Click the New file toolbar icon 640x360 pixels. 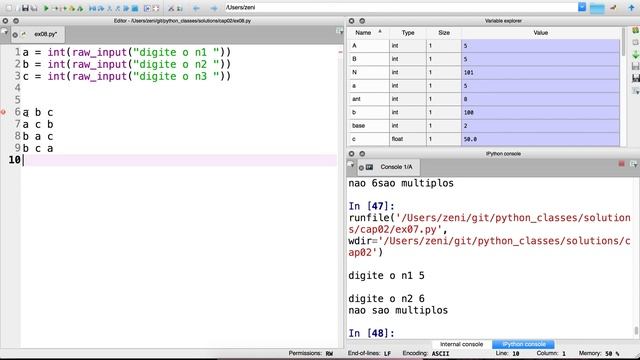[x=9, y=8]
